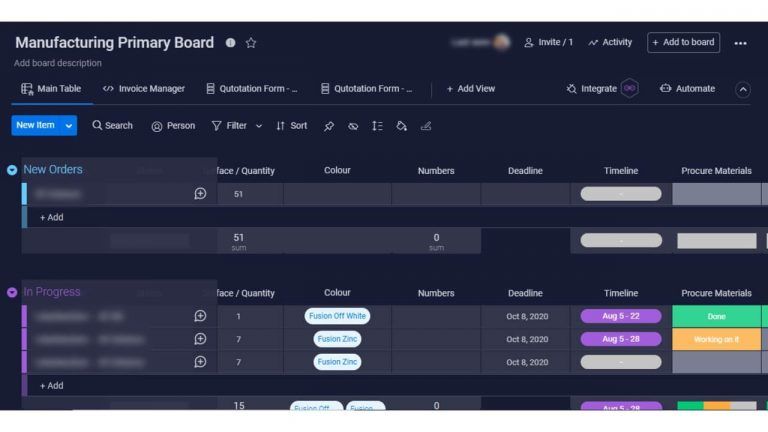Screen dimensions: 768x432
Task: Open the Invoice Manager tab
Action: [x=144, y=89]
